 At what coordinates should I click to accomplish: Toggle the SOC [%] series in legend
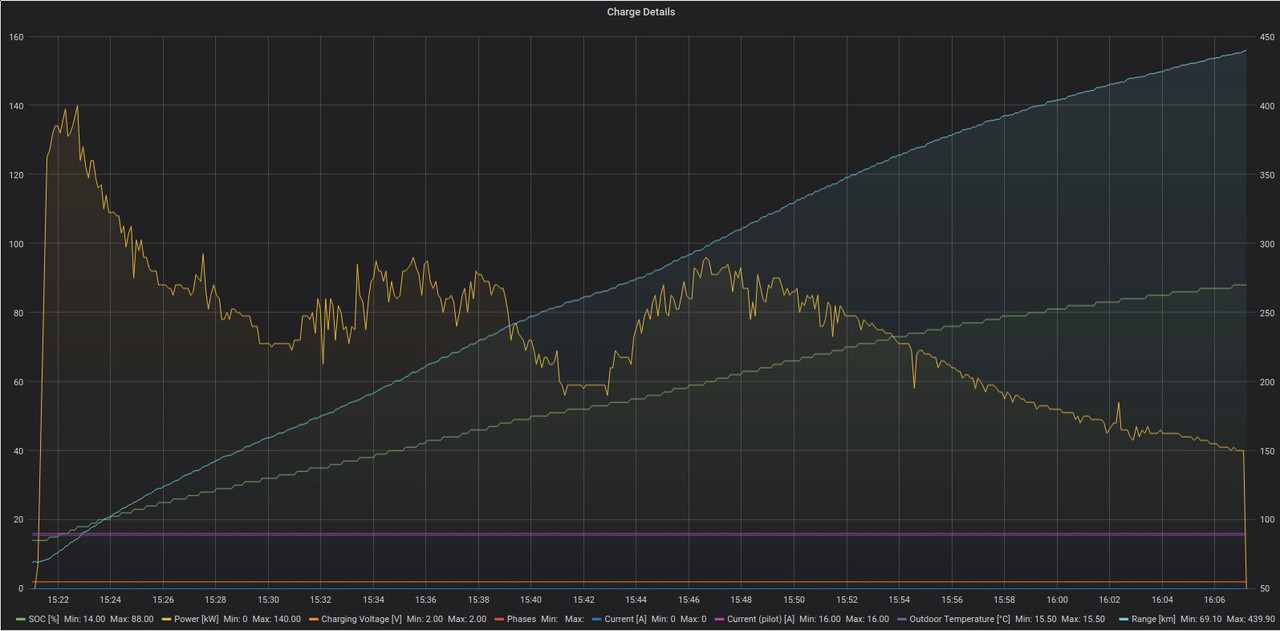(44, 619)
